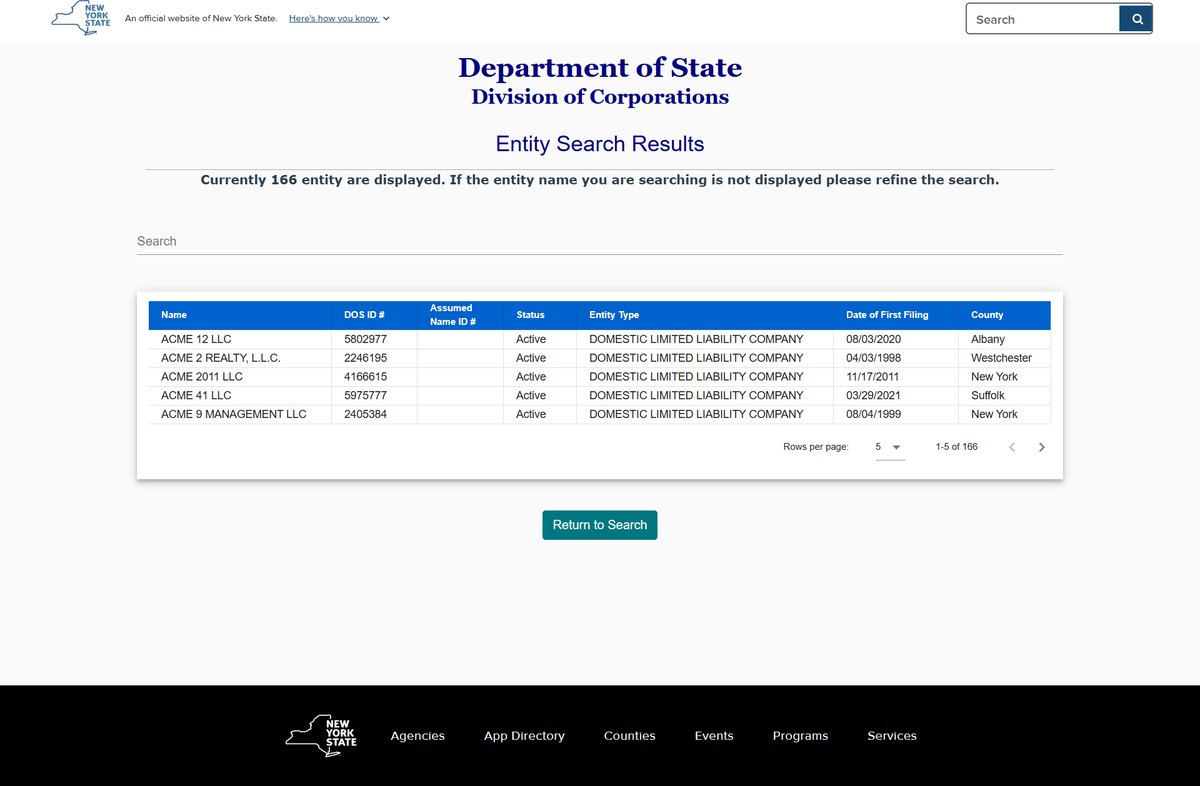Click the Return to Search button
Screen dimensions: 1200x786
coord(600,525)
